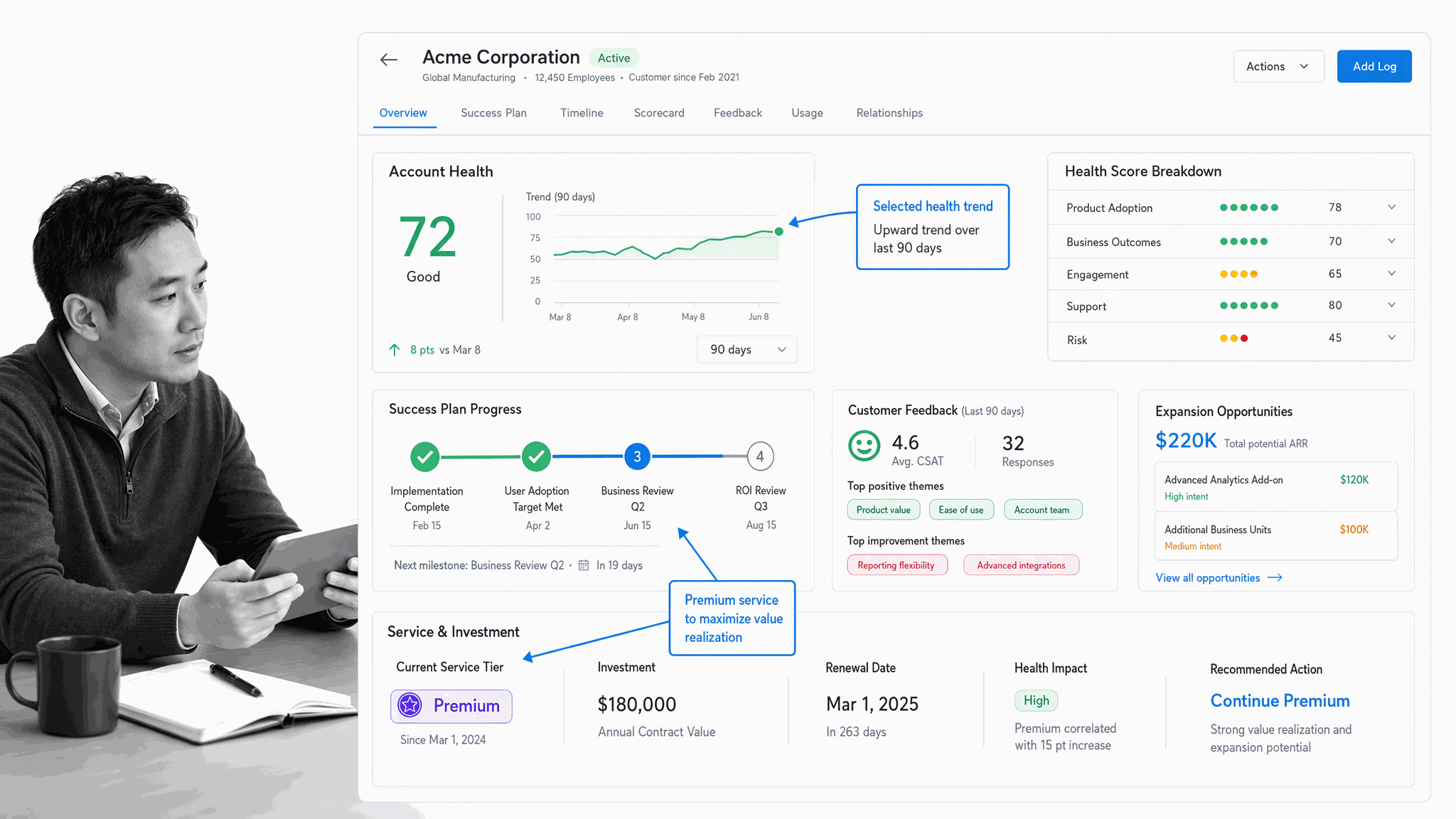Click the Engagement yellow score dots

point(1238,274)
